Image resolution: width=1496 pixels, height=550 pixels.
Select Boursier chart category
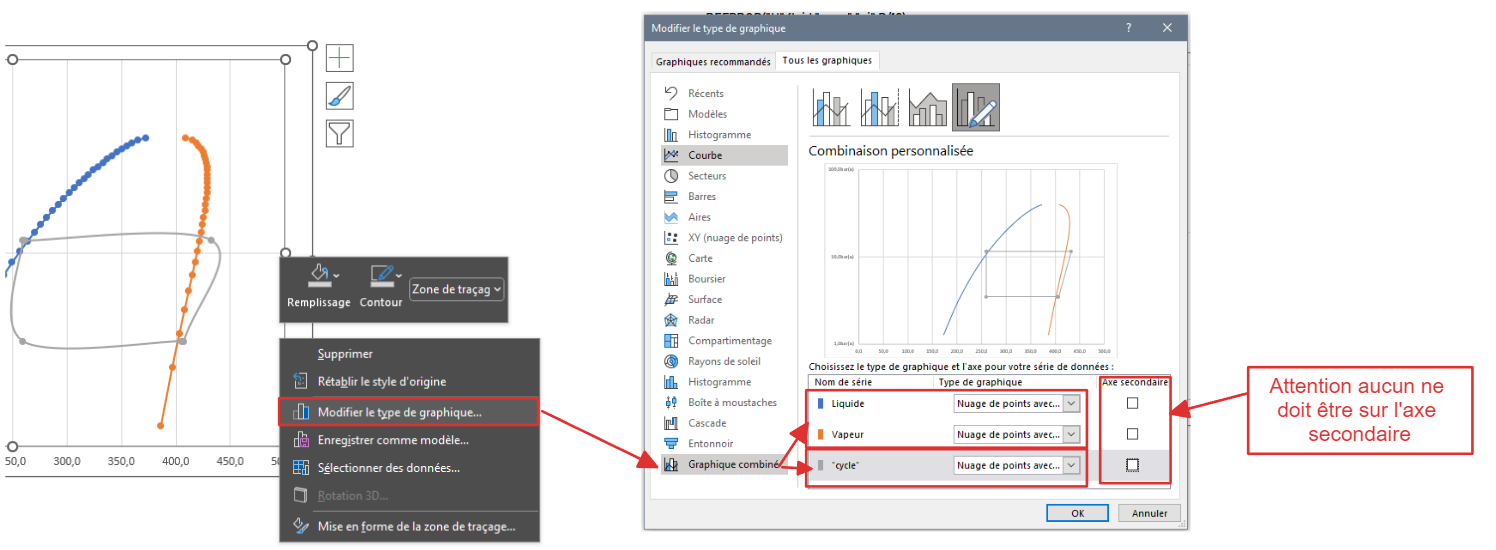706,279
